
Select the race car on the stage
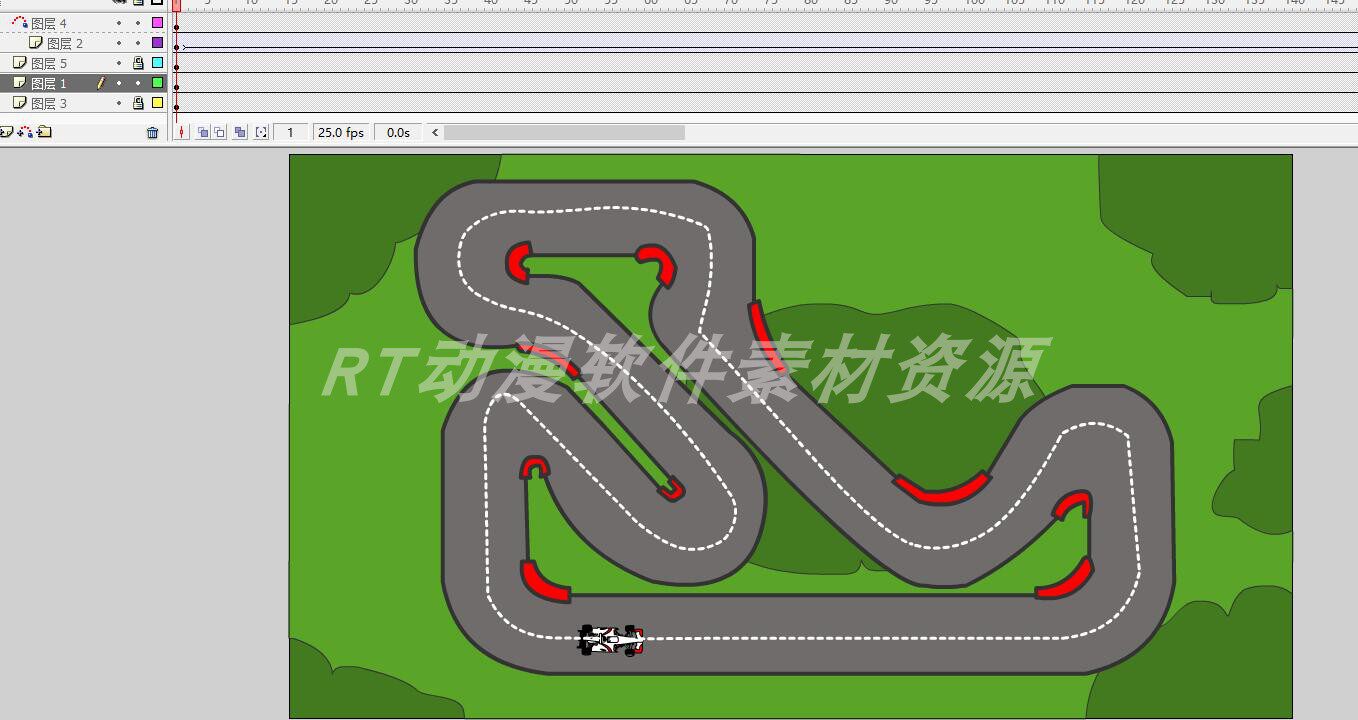point(610,640)
